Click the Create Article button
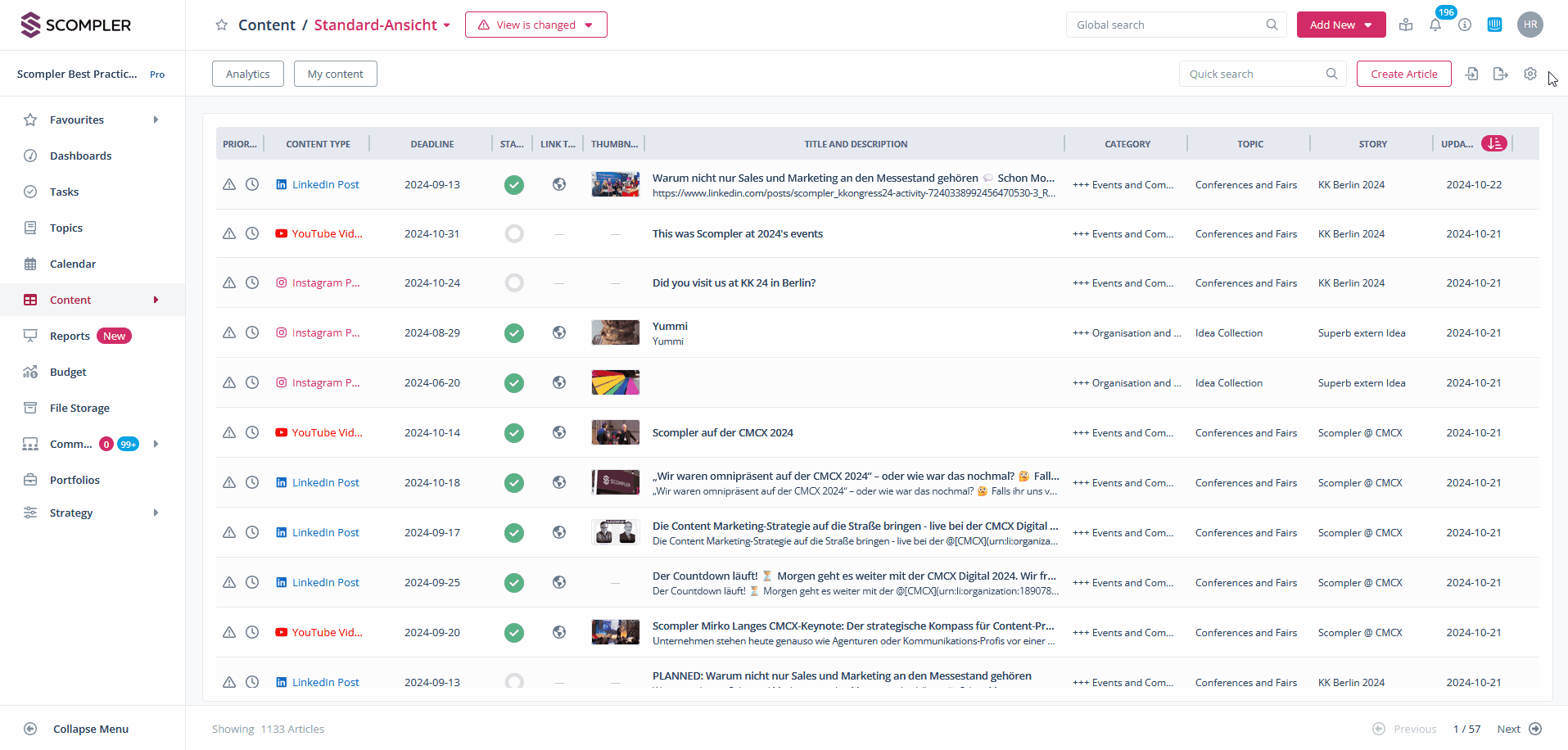Viewport: 1568px width, 750px height. click(x=1403, y=74)
